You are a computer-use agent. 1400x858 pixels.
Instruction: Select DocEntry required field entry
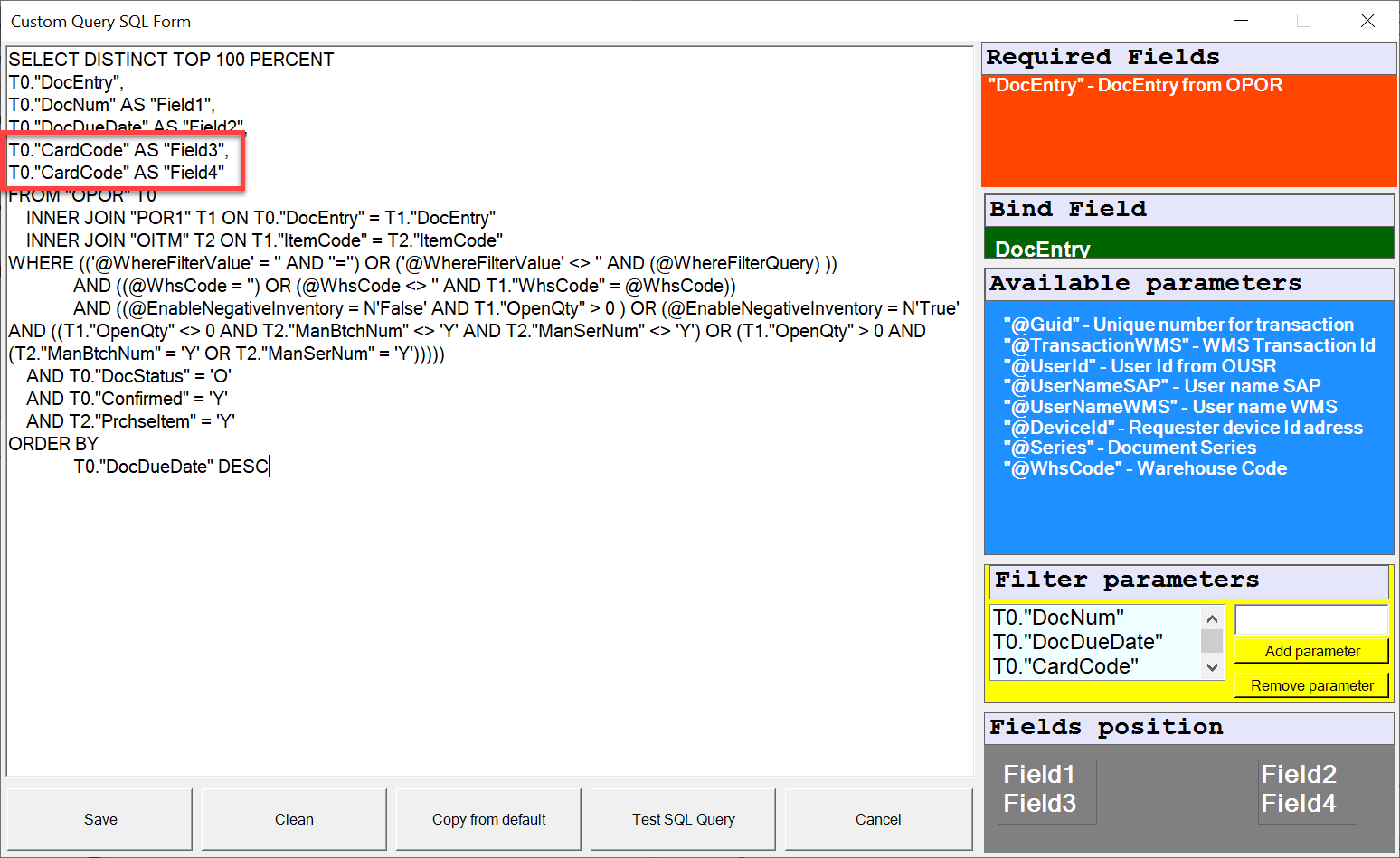[1135, 85]
